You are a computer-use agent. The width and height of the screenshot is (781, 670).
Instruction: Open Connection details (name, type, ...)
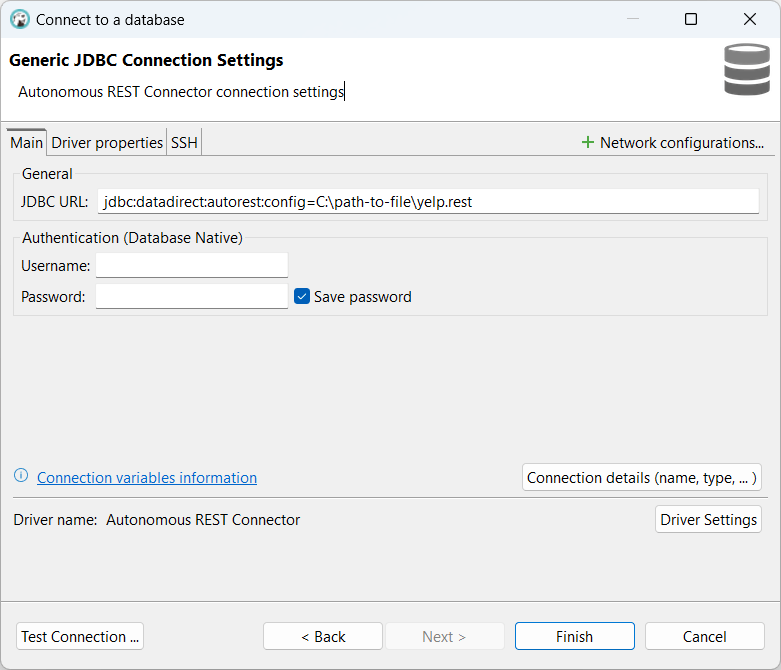(x=642, y=478)
